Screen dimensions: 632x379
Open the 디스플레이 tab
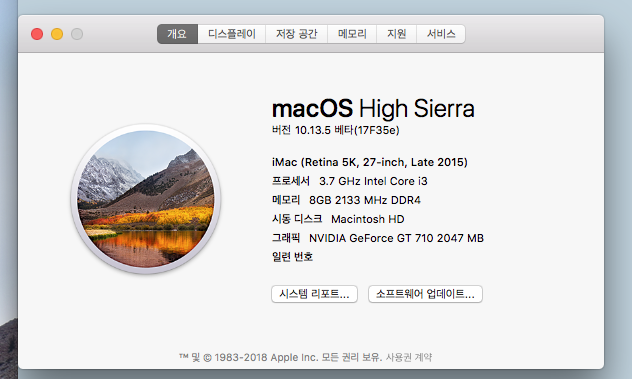[232, 34]
